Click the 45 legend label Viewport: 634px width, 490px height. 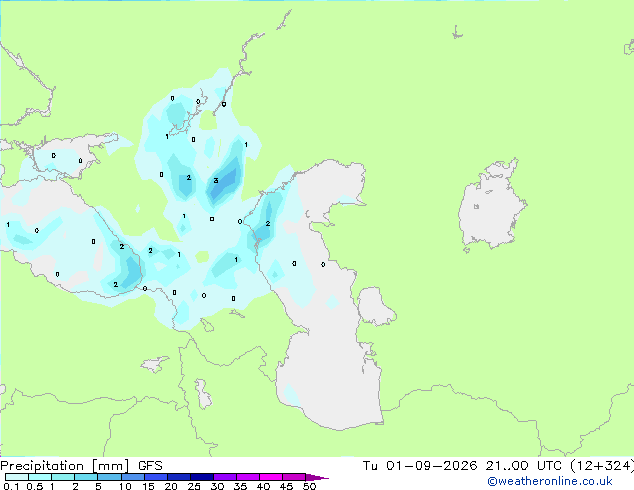pyautogui.click(x=286, y=486)
